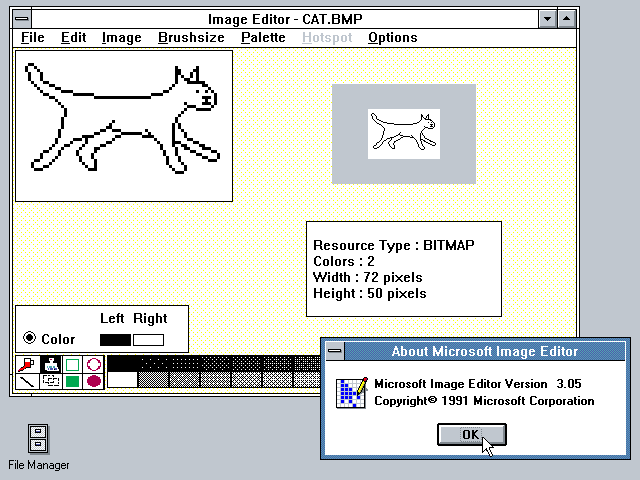This screenshot has width=640, height=480.
Task: Pick solid white from the palette strip
Action: pos(123,380)
